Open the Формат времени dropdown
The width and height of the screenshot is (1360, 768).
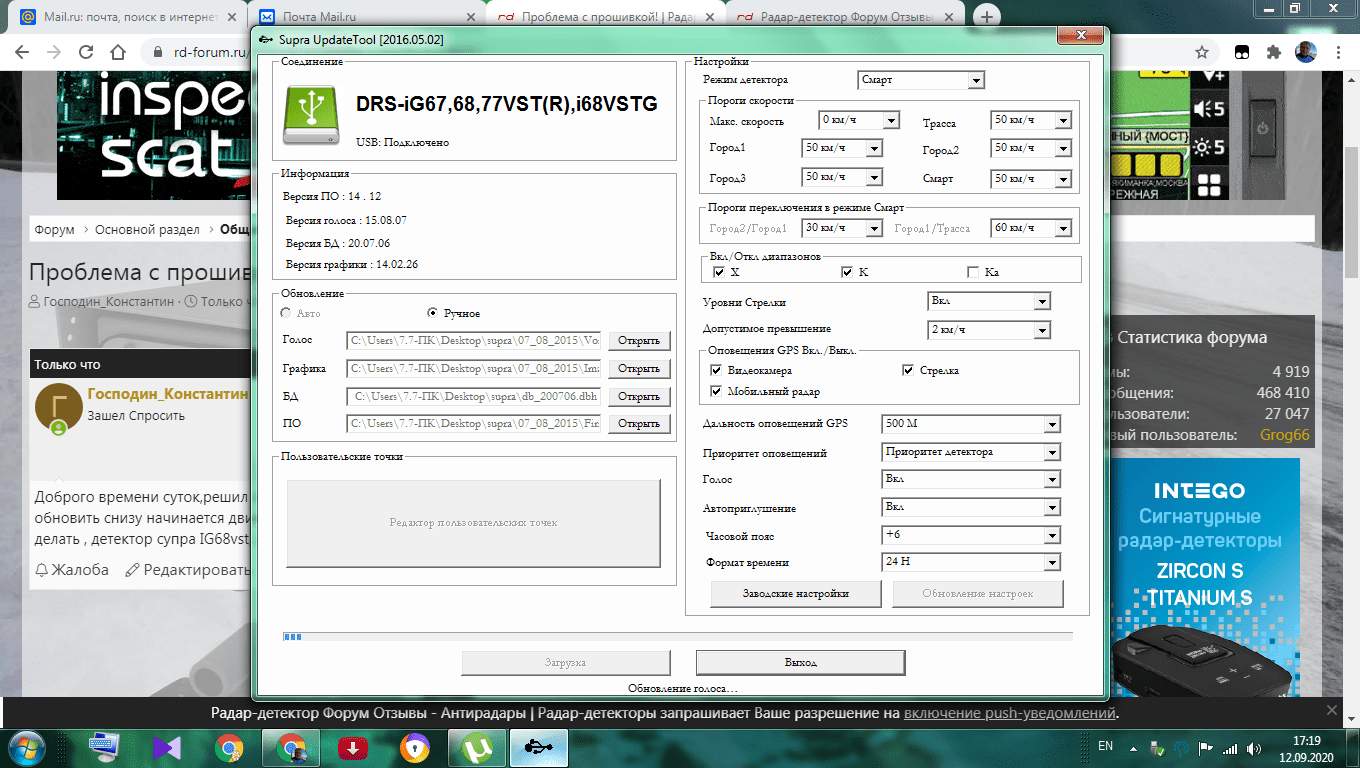click(971, 562)
